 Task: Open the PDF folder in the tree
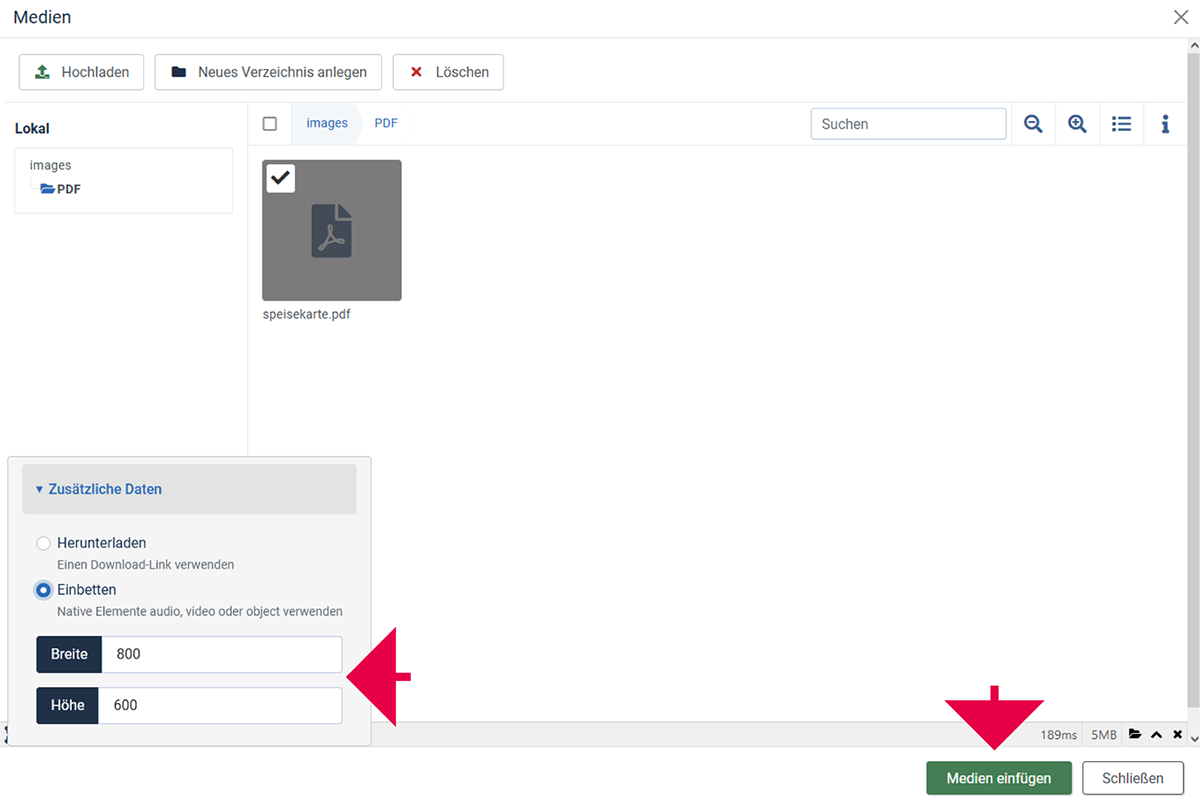coord(68,189)
